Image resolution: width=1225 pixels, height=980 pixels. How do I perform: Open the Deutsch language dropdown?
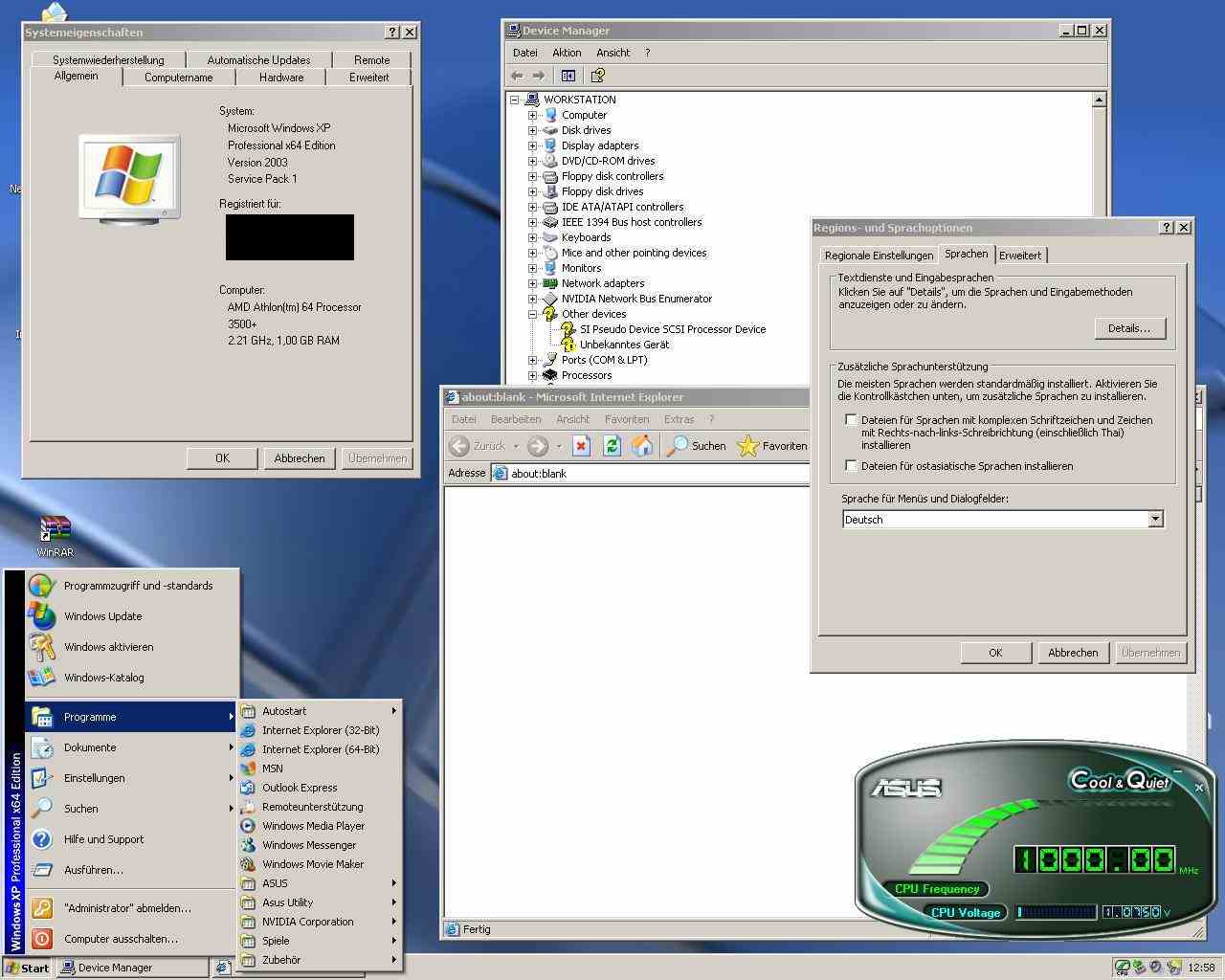tap(1155, 519)
